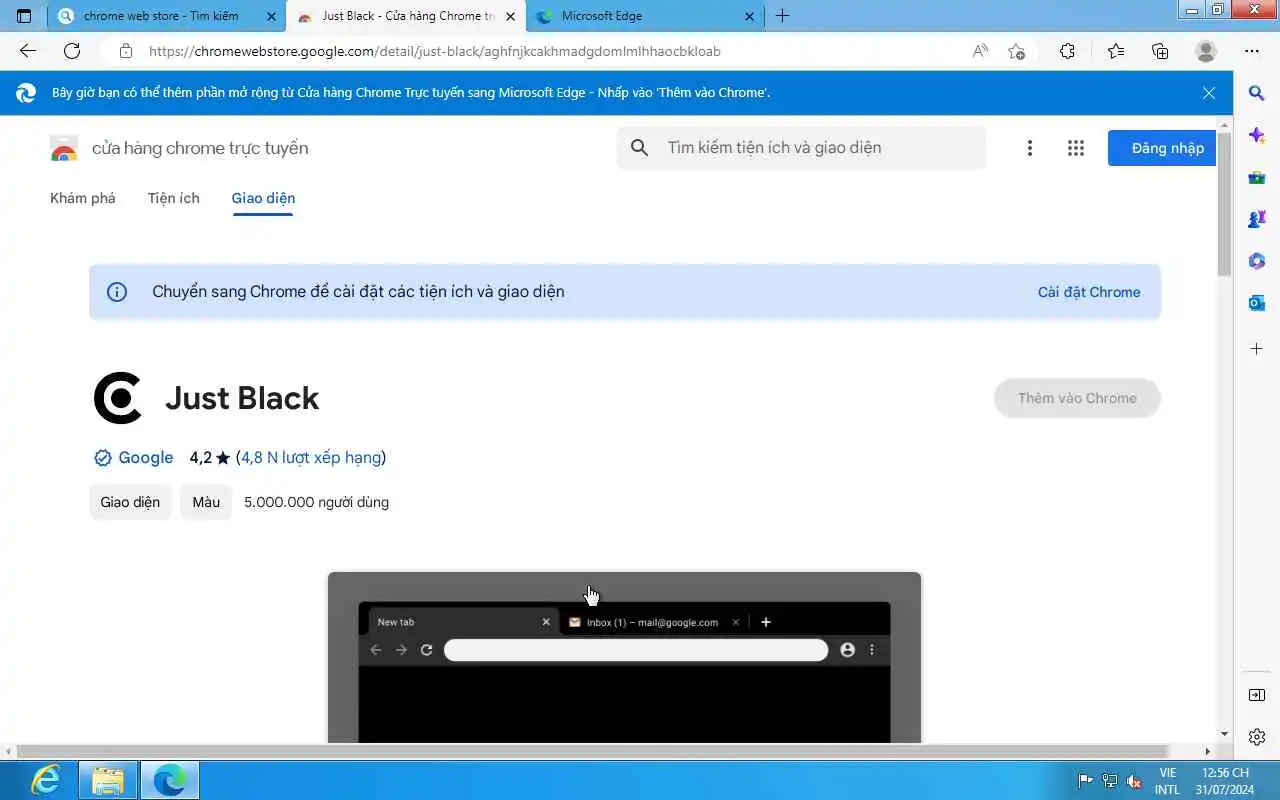
Task: Toggle sidebar visibility icon
Action: pyautogui.click(x=1257, y=695)
